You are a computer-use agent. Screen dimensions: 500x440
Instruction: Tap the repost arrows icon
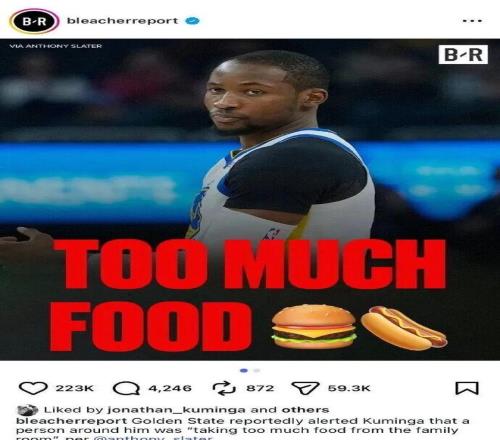[224, 388]
